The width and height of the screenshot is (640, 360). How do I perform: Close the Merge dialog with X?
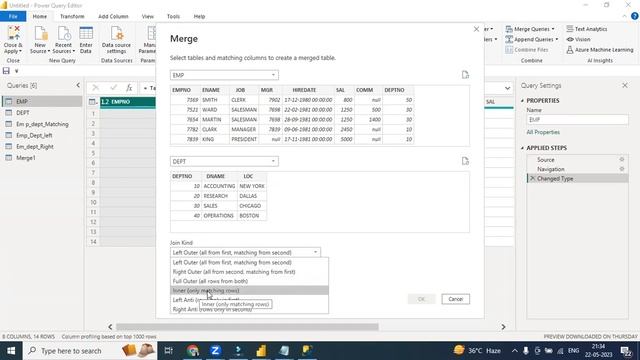[476, 29]
